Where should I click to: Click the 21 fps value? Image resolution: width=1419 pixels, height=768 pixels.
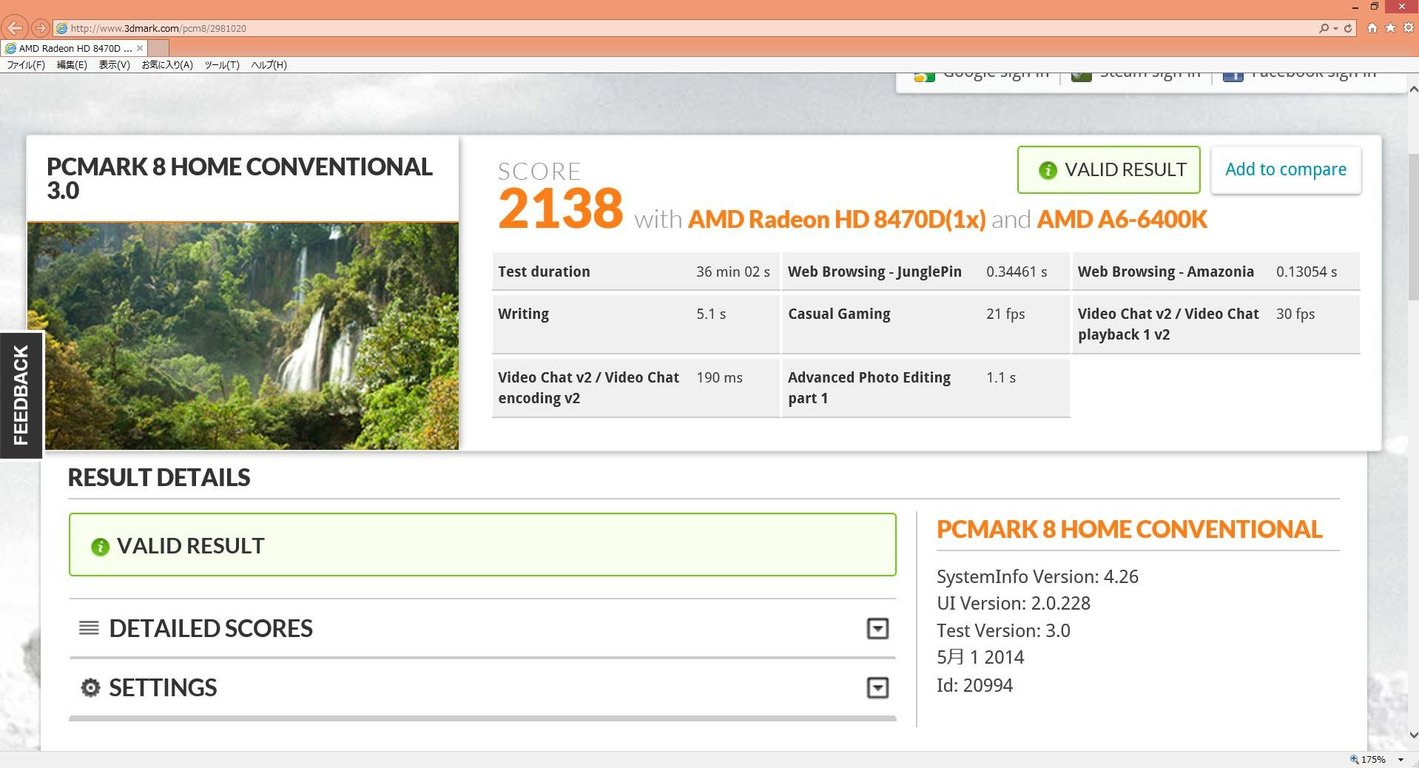[1005, 314]
